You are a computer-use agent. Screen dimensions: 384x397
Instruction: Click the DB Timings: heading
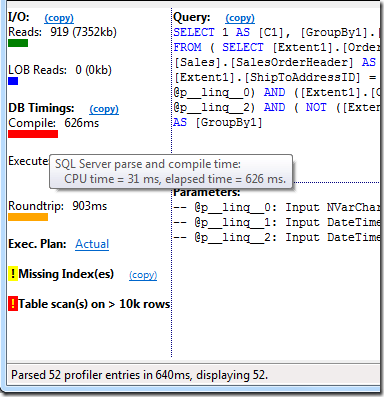pos(41,108)
